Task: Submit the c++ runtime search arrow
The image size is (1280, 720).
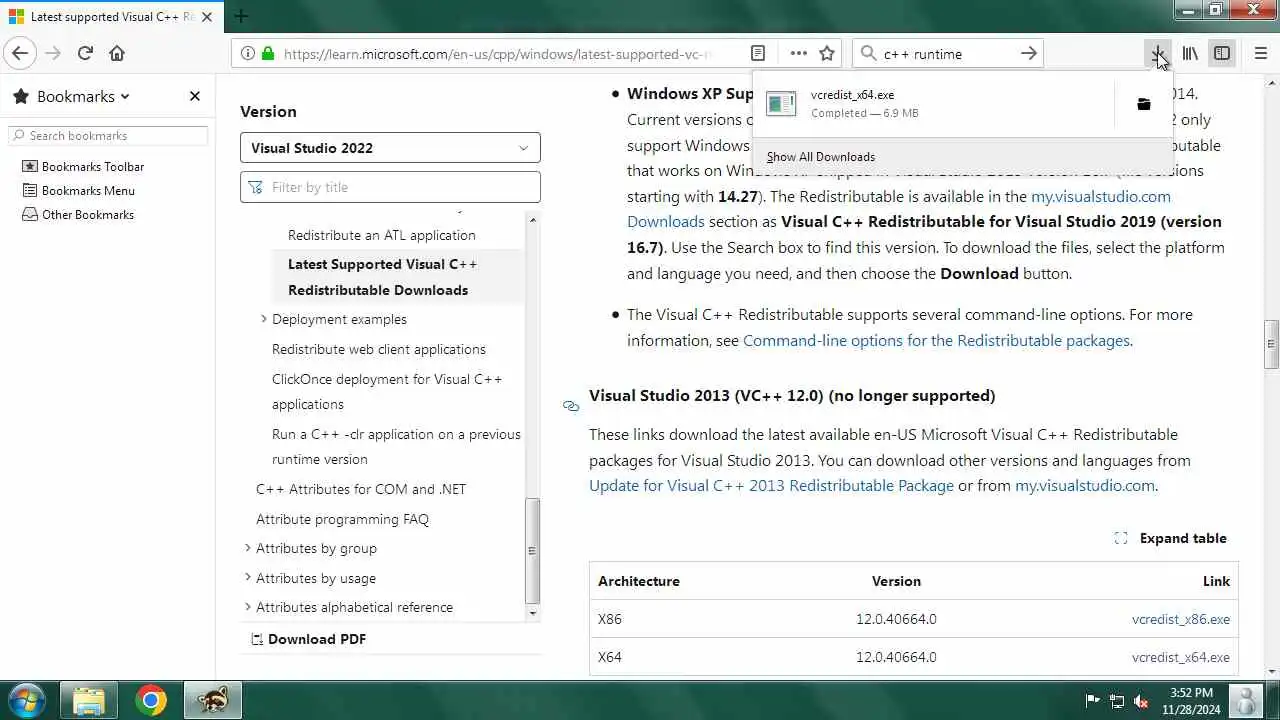Action: (x=1028, y=53)
